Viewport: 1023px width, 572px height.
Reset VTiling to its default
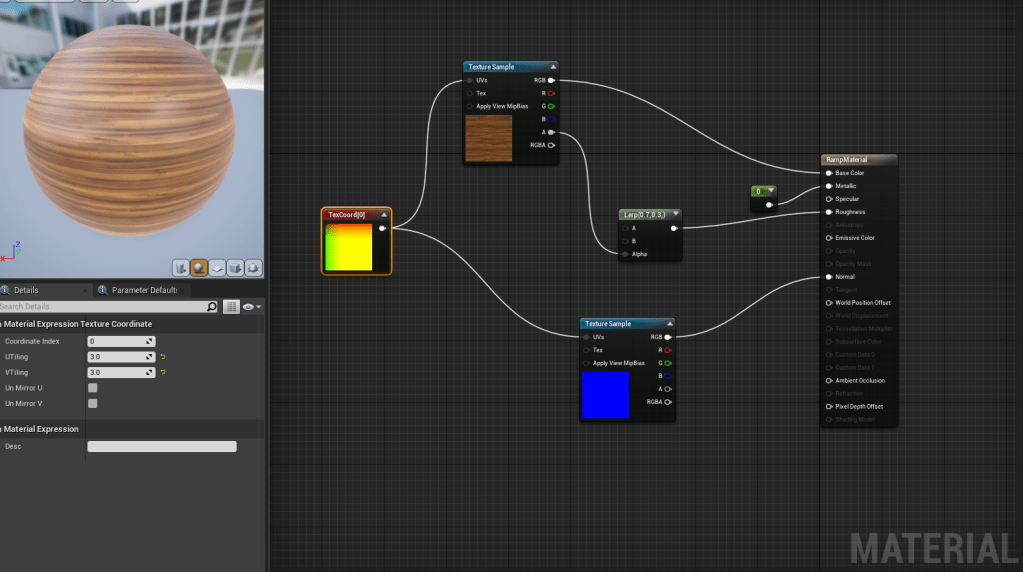pos(163,373)
